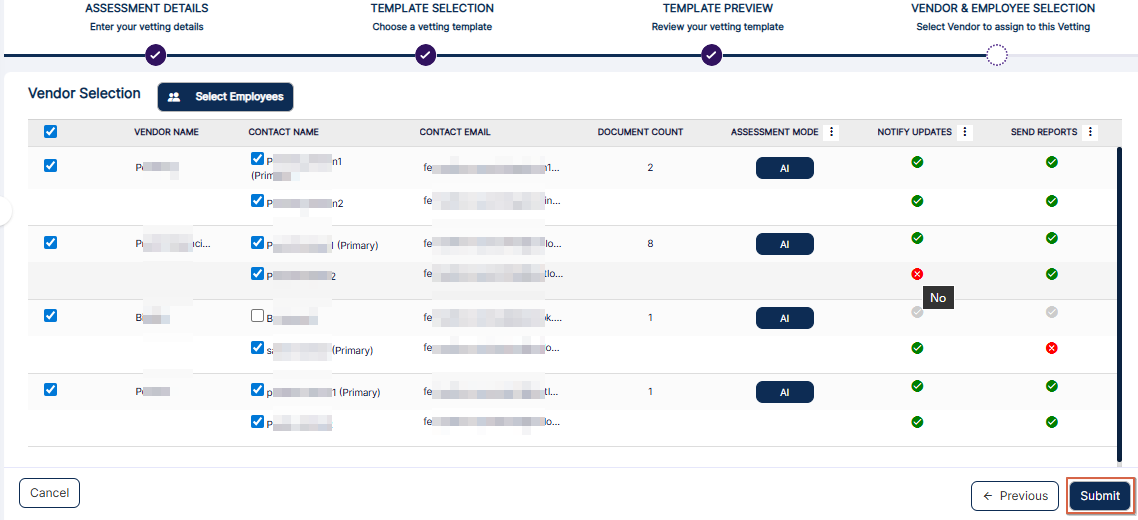Click the red cross icon under Send Reports
The image size is (1138, 520).
click(x=1051, y=348)
